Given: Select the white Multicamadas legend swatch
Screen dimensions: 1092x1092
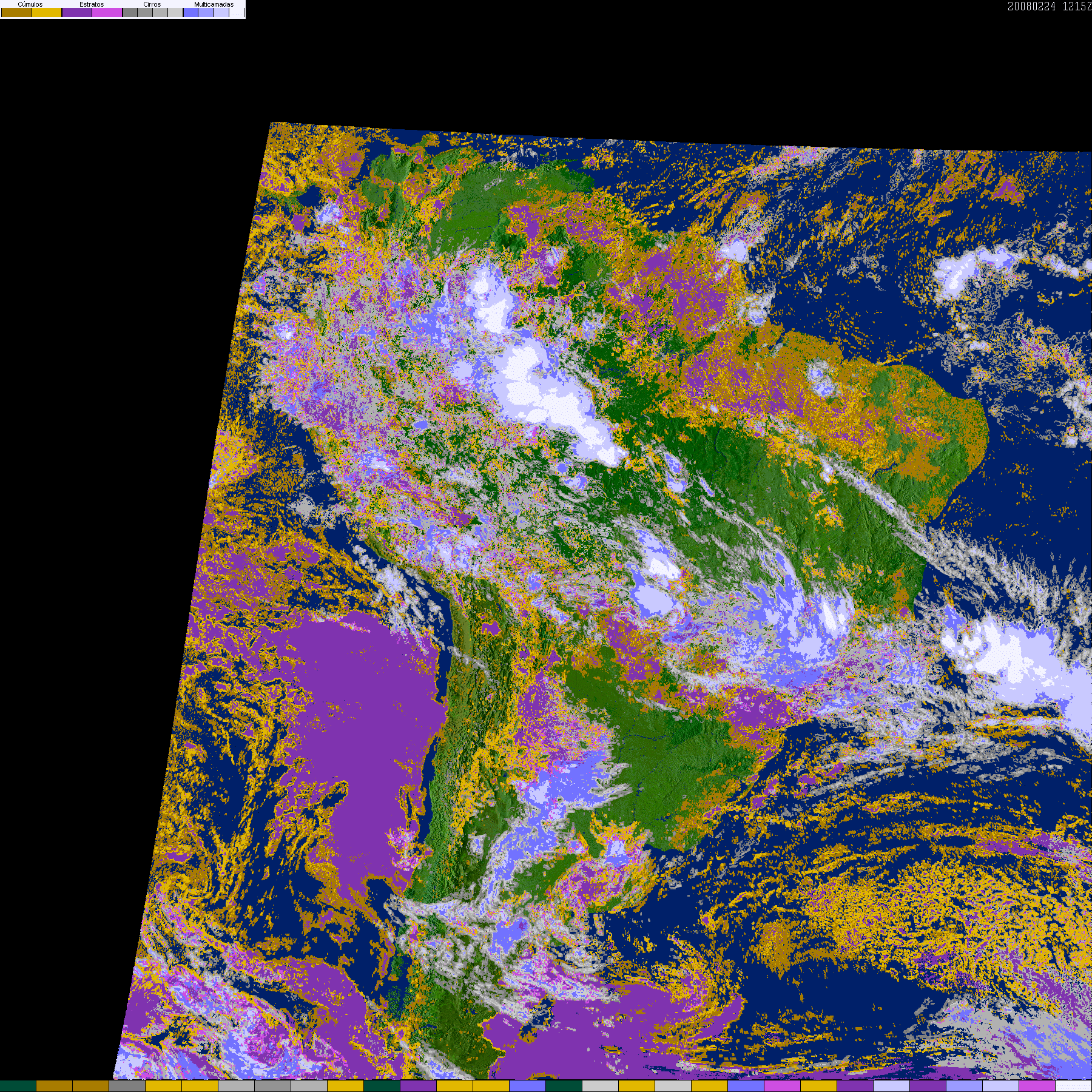Looking at the screenshot, I should tap(236, 12).
